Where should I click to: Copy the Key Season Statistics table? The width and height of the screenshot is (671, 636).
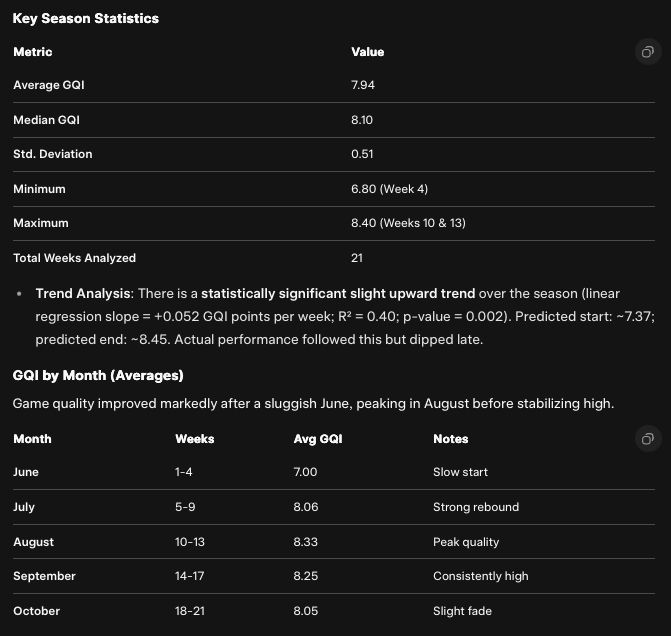click(x=647, y=52)
